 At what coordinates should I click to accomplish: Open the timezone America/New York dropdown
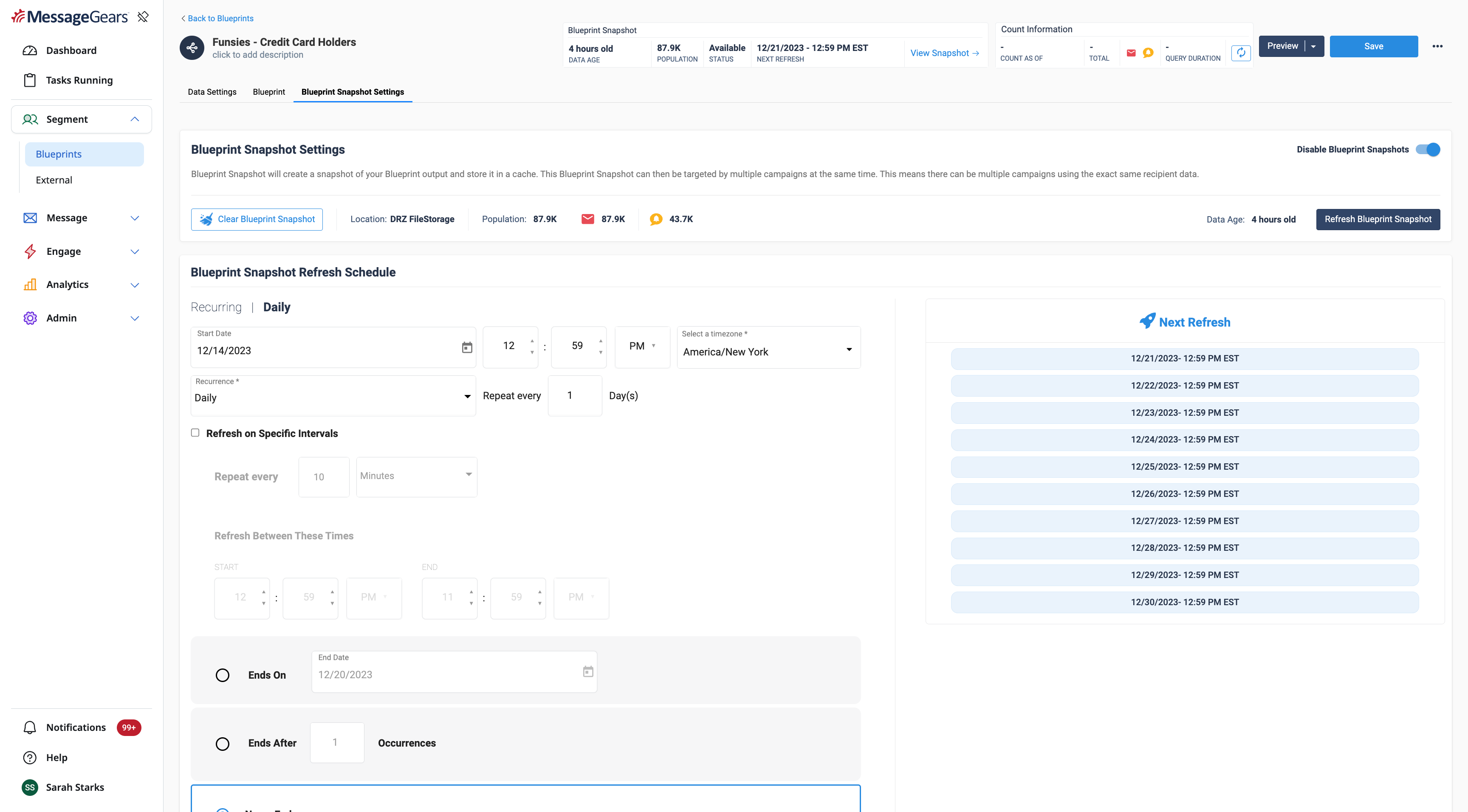pos(768,347)
